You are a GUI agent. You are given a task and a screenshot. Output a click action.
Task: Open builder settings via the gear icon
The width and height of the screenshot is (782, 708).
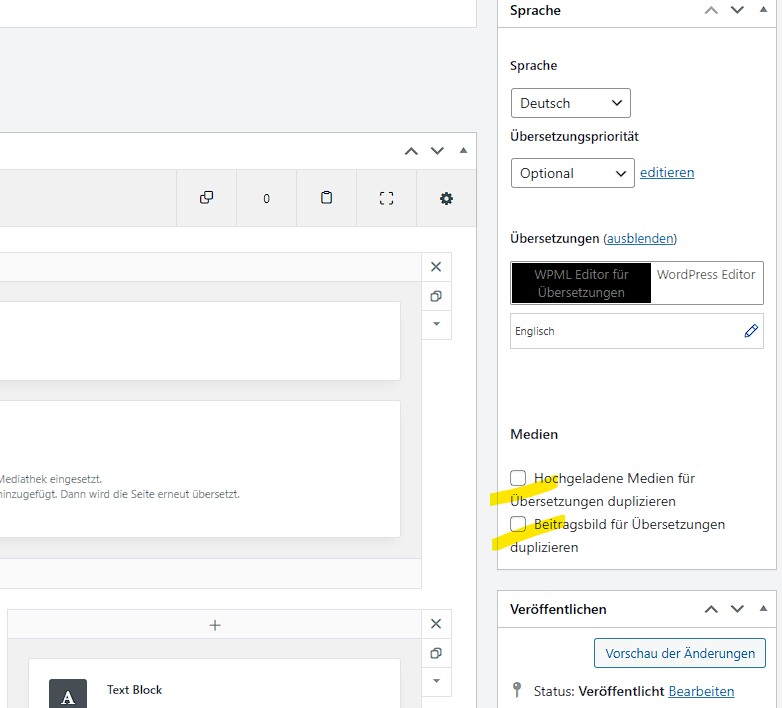[446, 198]
